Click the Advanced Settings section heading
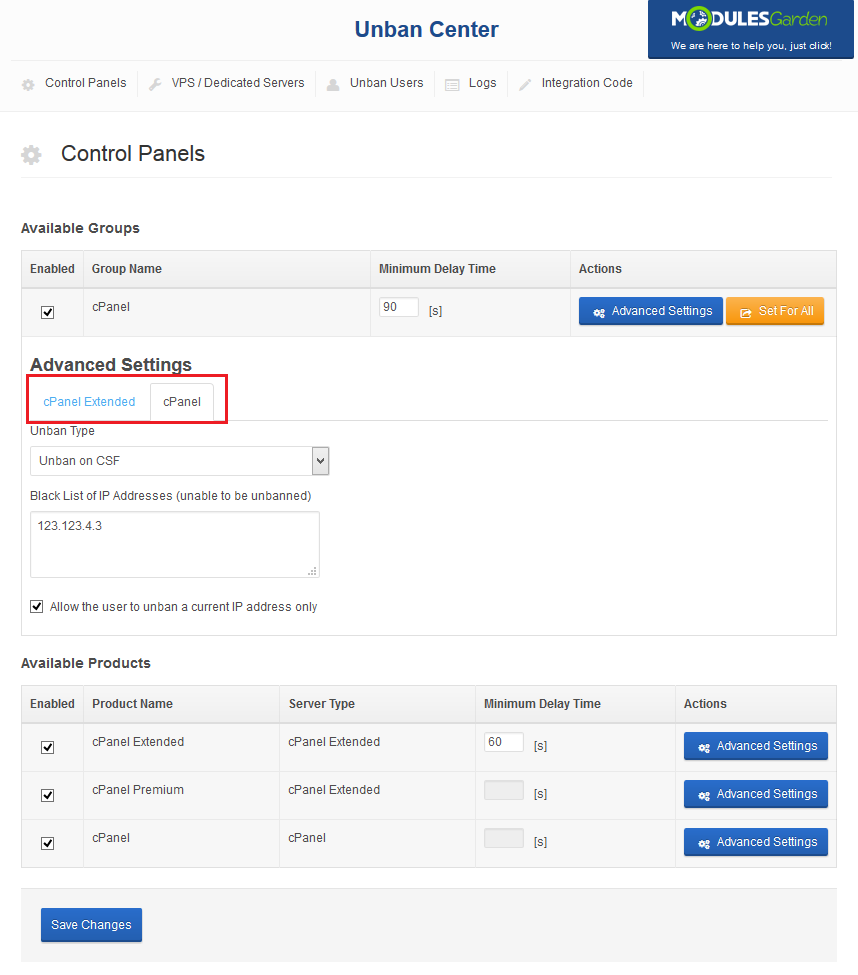This screenshot has height=975, width=858. (111, 364)
